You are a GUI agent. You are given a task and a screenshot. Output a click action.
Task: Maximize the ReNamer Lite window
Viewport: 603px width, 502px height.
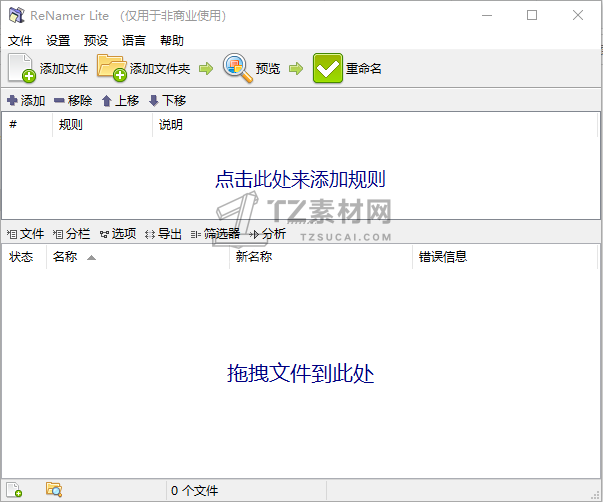tap(532, 15)
